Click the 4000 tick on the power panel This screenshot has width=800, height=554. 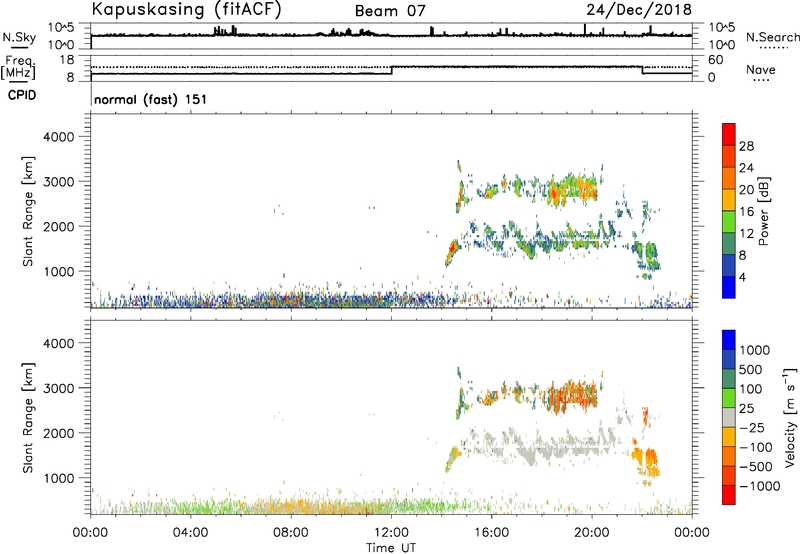coord(59,137)
